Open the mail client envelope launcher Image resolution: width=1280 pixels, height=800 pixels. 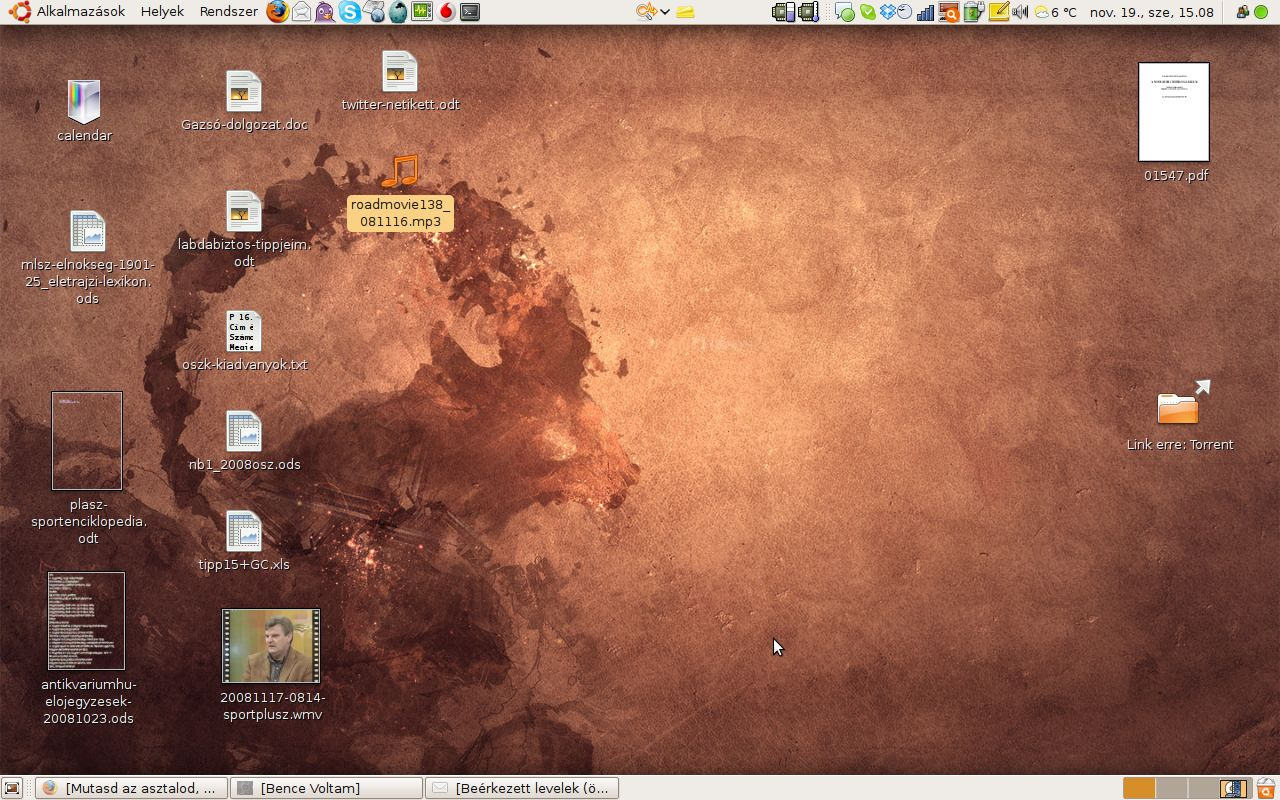[301, 12]
